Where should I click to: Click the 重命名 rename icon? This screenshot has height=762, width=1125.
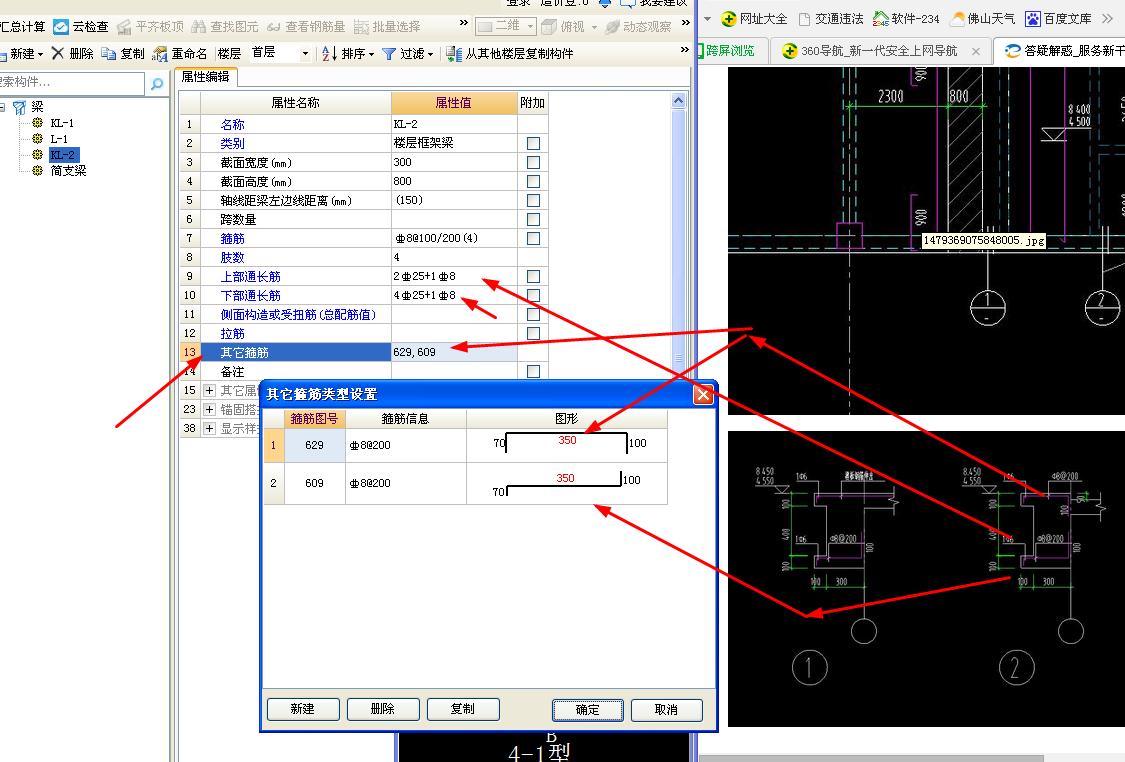coord(160,54)
